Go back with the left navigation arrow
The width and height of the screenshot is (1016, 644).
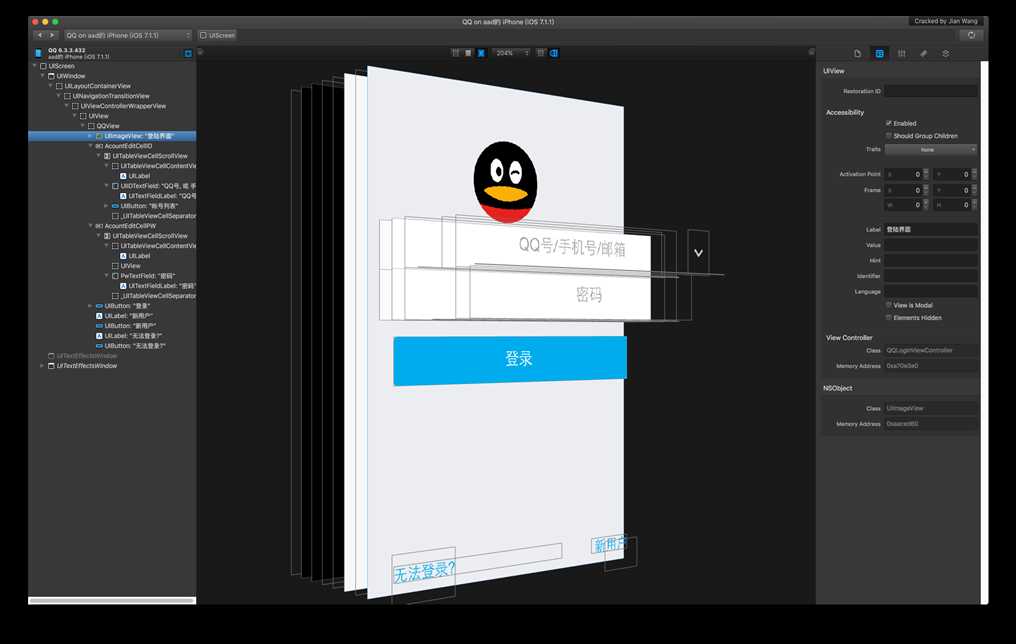pos(40,35)
